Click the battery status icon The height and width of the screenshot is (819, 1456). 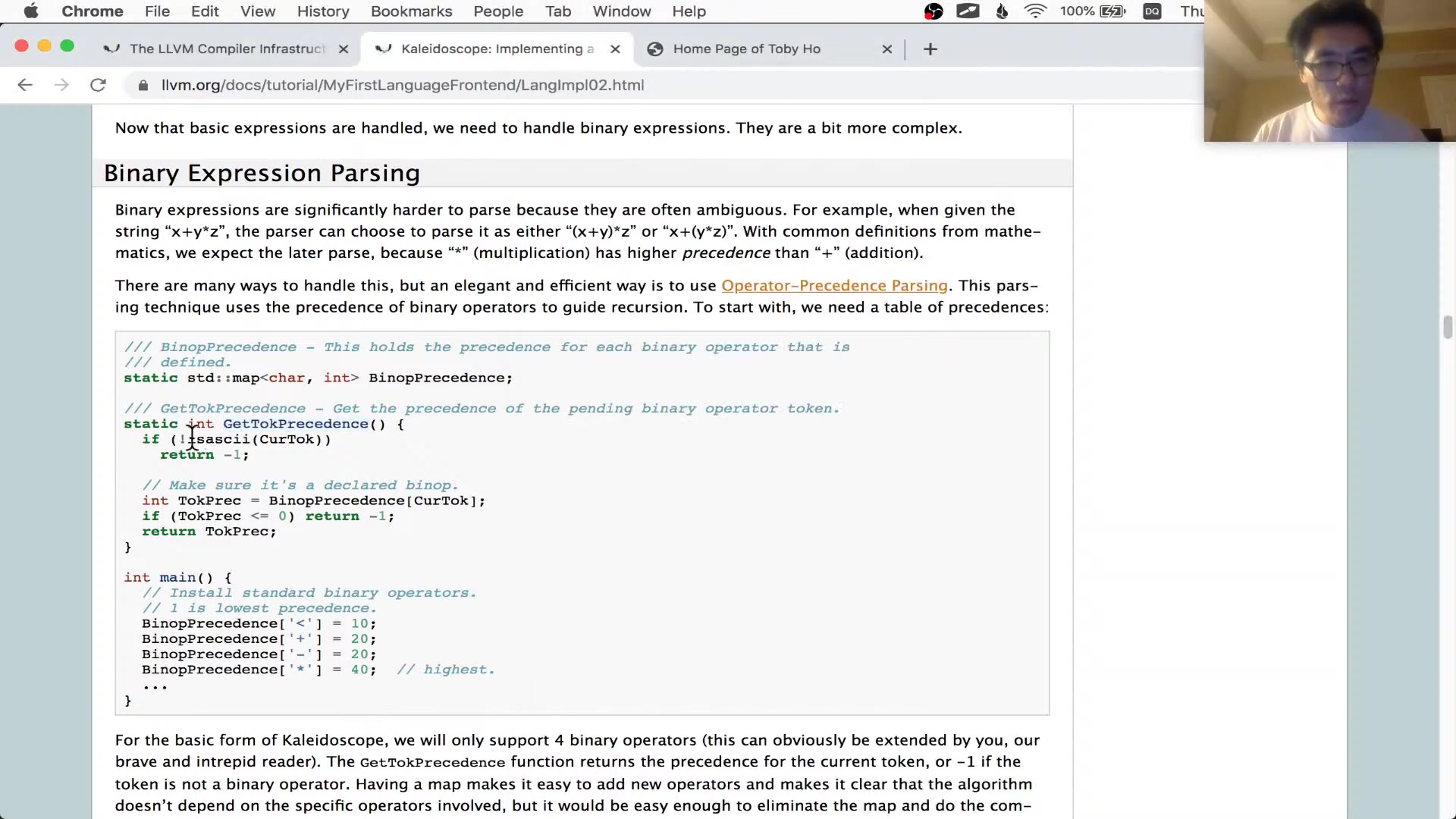1112,11
